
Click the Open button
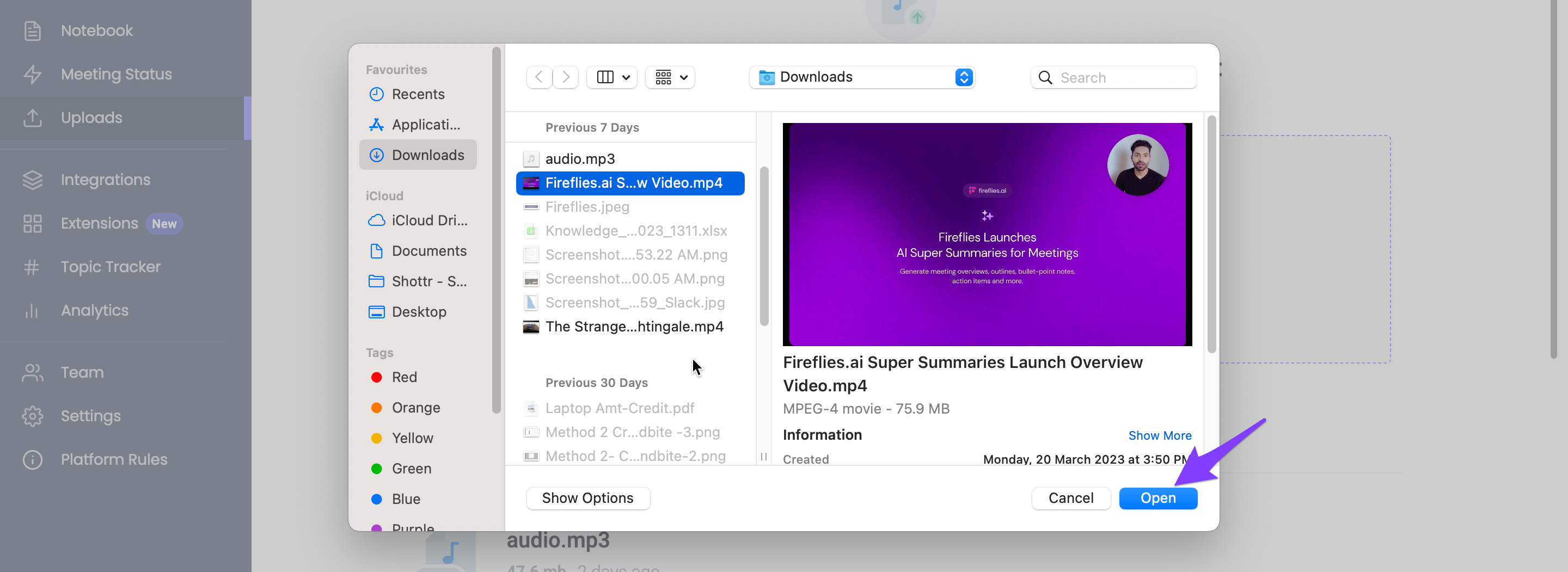(1157, 499)
